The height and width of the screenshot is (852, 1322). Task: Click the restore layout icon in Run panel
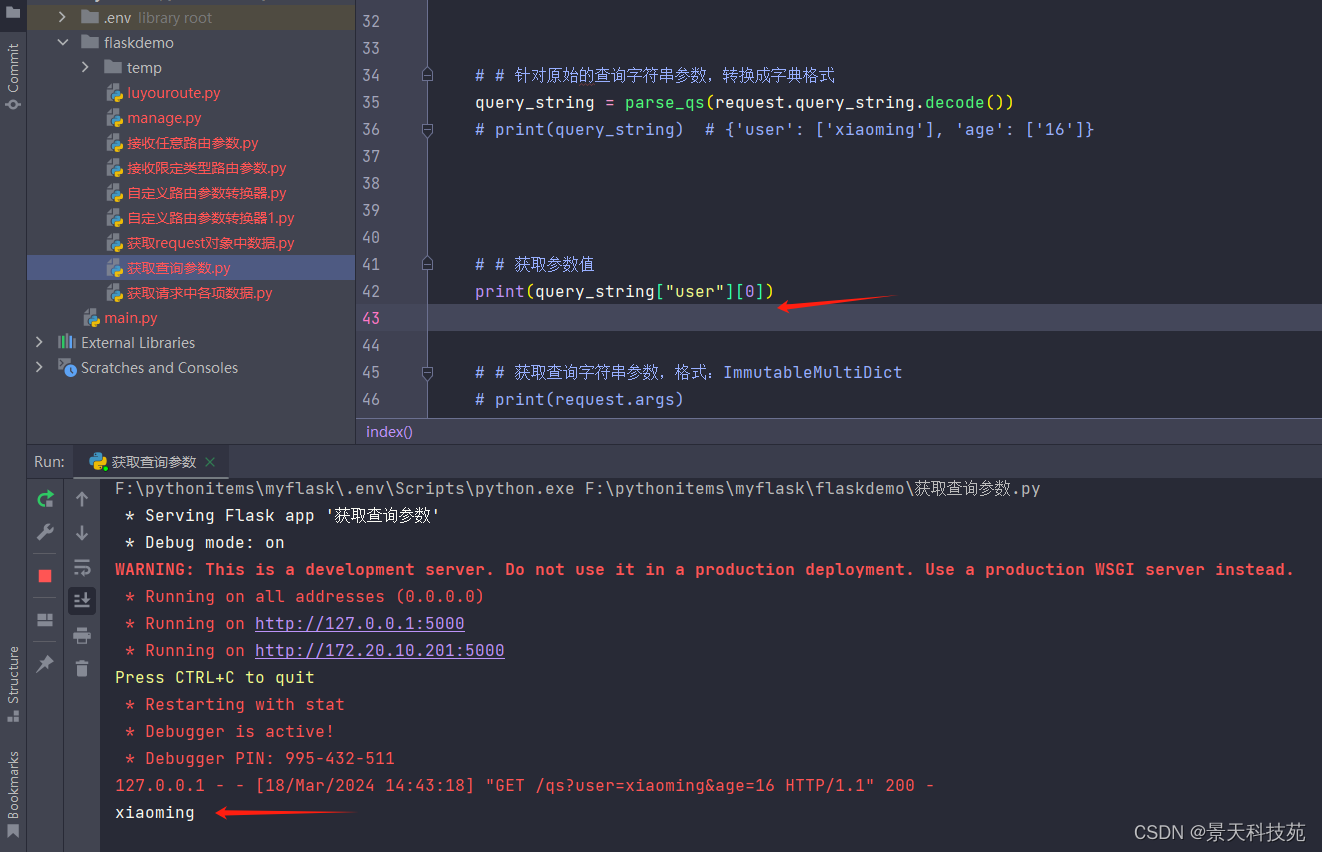click(45, 620)
